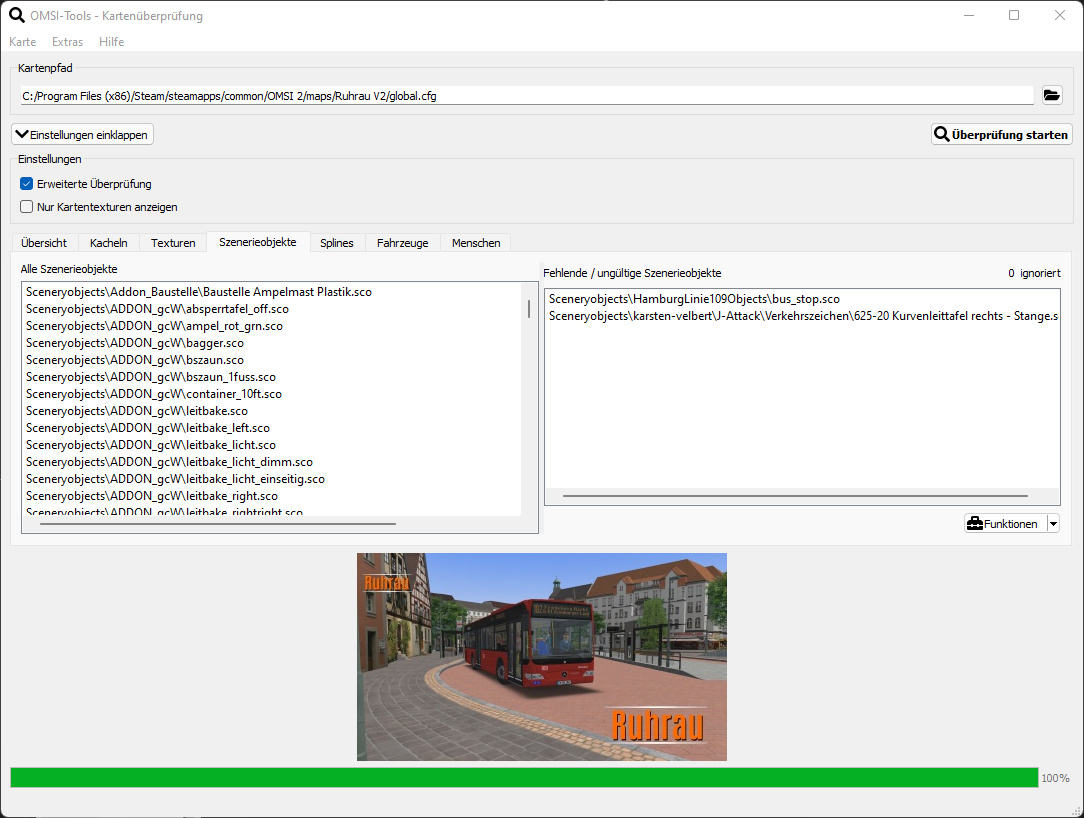Viewport: 1084px width, 818px height.
Task: Open the Funktionen dropdown arrow
Action: [x=1052, y=523]
